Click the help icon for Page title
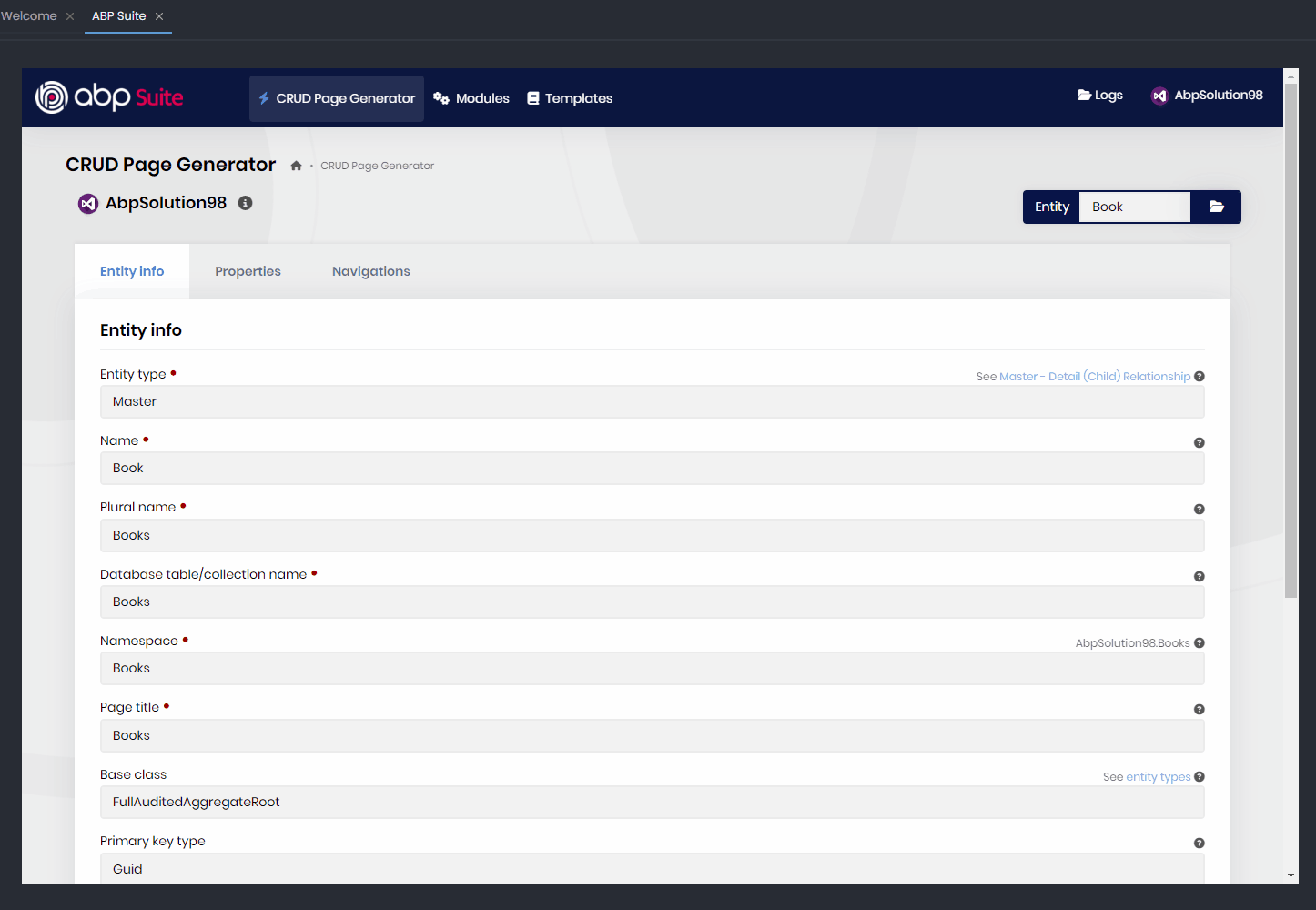1316x910 pixels. (1200, 710)
